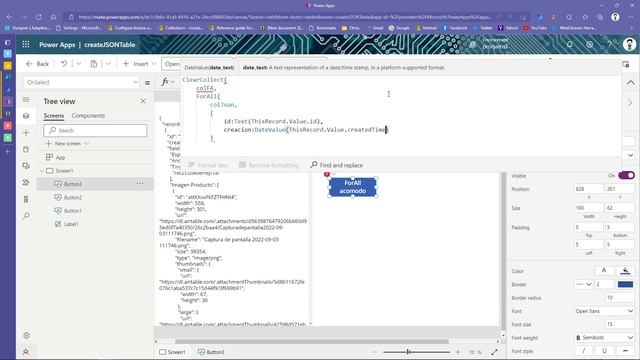Open the Media pane icon

click(26, 166)
